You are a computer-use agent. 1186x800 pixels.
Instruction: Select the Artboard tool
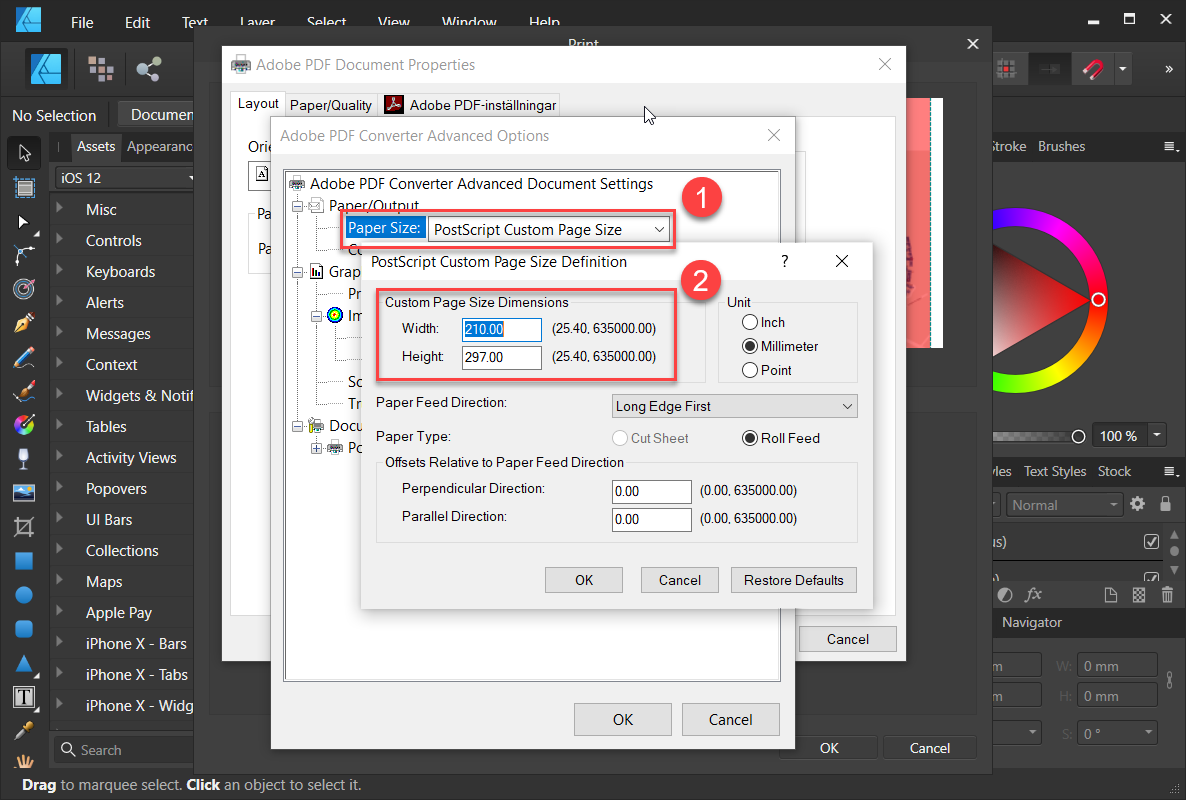24,186
